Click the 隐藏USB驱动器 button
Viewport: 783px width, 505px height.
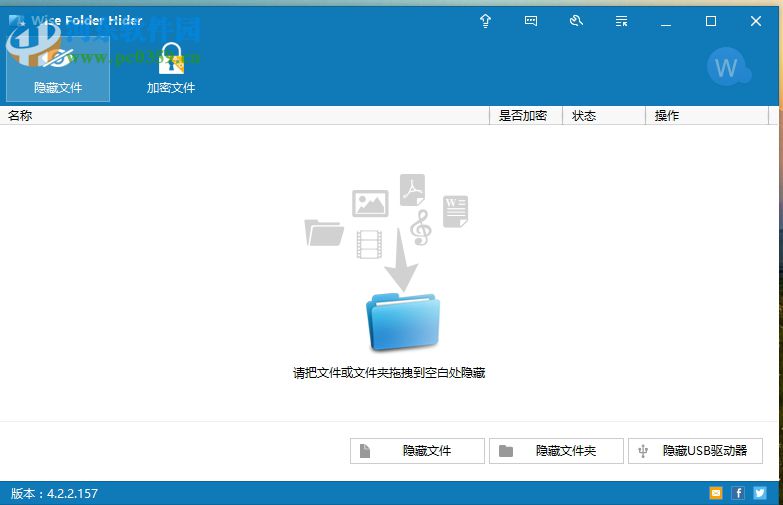696,451
